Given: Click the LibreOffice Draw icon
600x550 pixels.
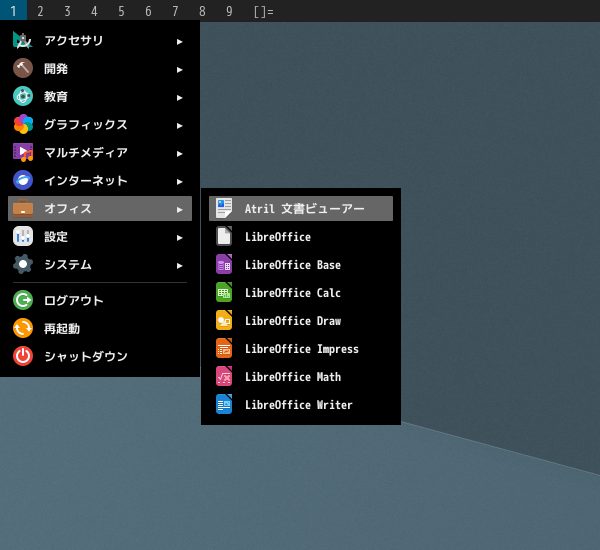Looking at the screenshot, I should click(x=224, y=320).
